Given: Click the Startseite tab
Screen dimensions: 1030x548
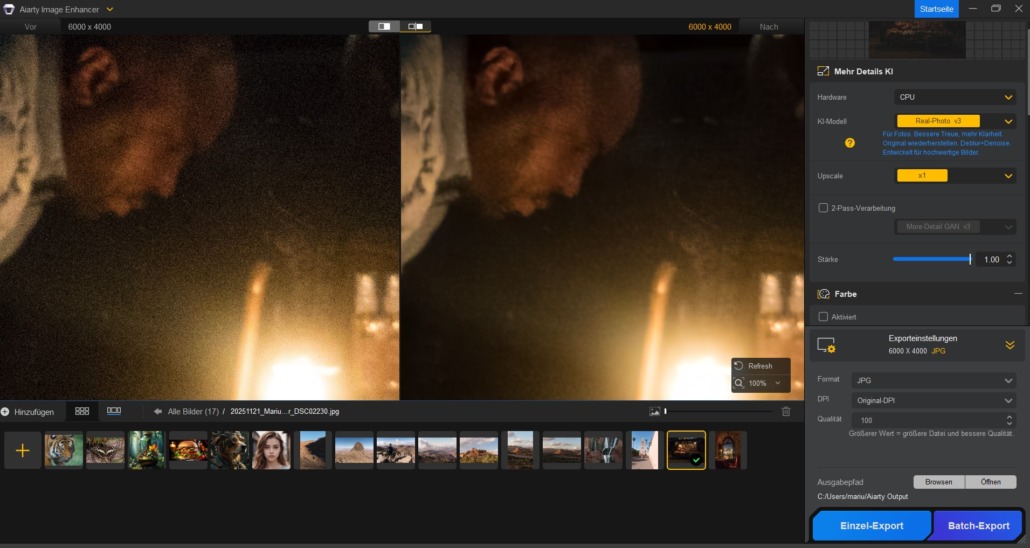Looking at the screenshot, I should [x=936, y=8].
